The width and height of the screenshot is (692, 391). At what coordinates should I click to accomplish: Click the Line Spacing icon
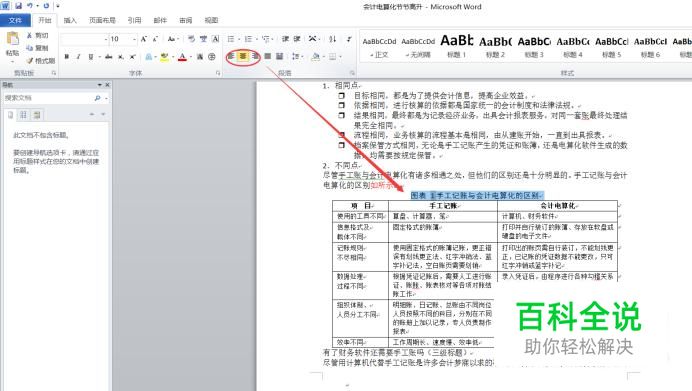295,56
